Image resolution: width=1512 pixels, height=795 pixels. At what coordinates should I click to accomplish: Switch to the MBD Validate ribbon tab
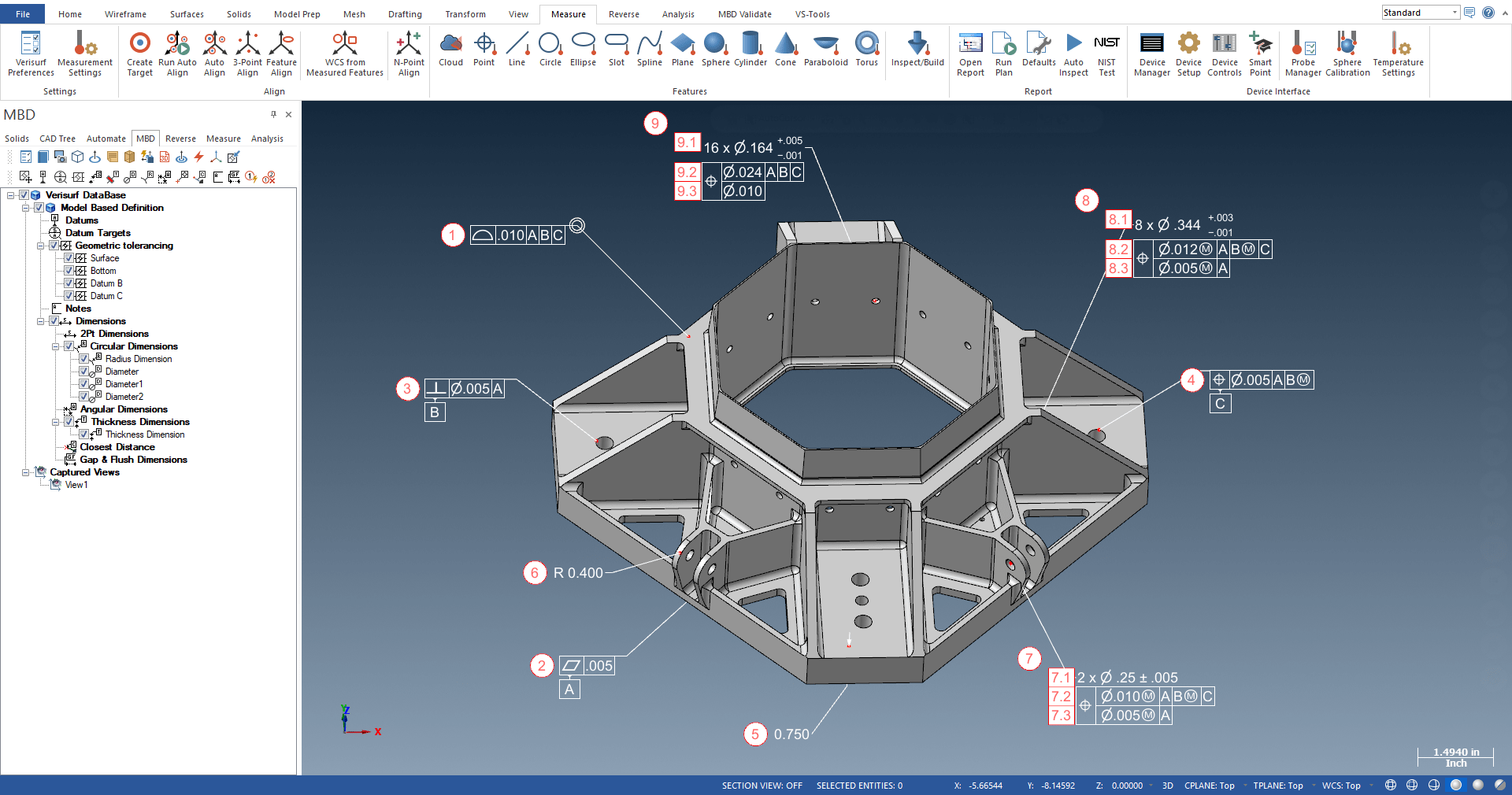744,14
